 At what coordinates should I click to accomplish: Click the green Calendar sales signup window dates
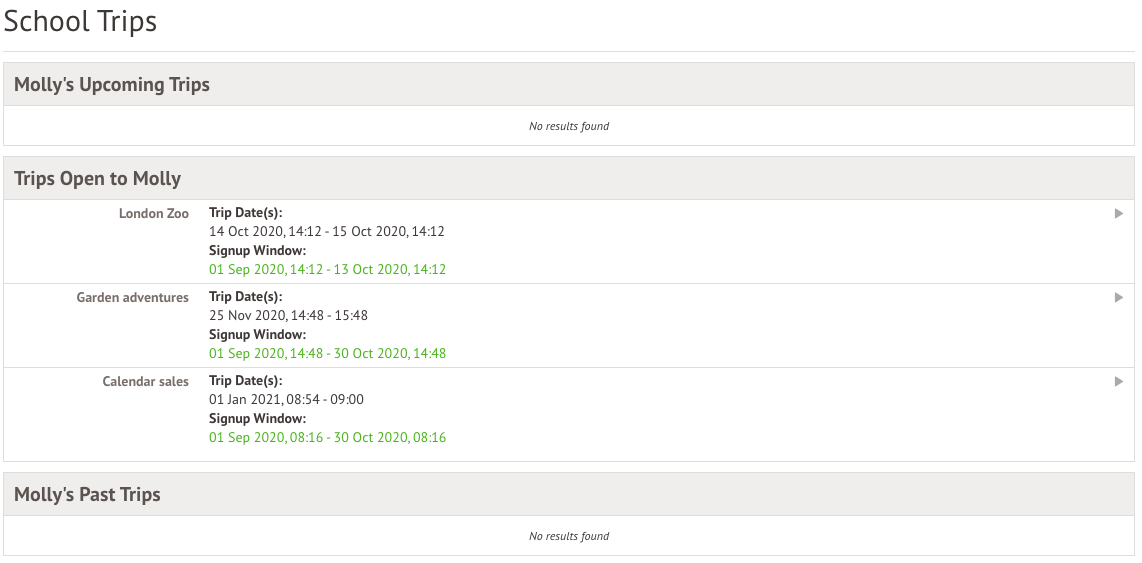tap(327, 437)
